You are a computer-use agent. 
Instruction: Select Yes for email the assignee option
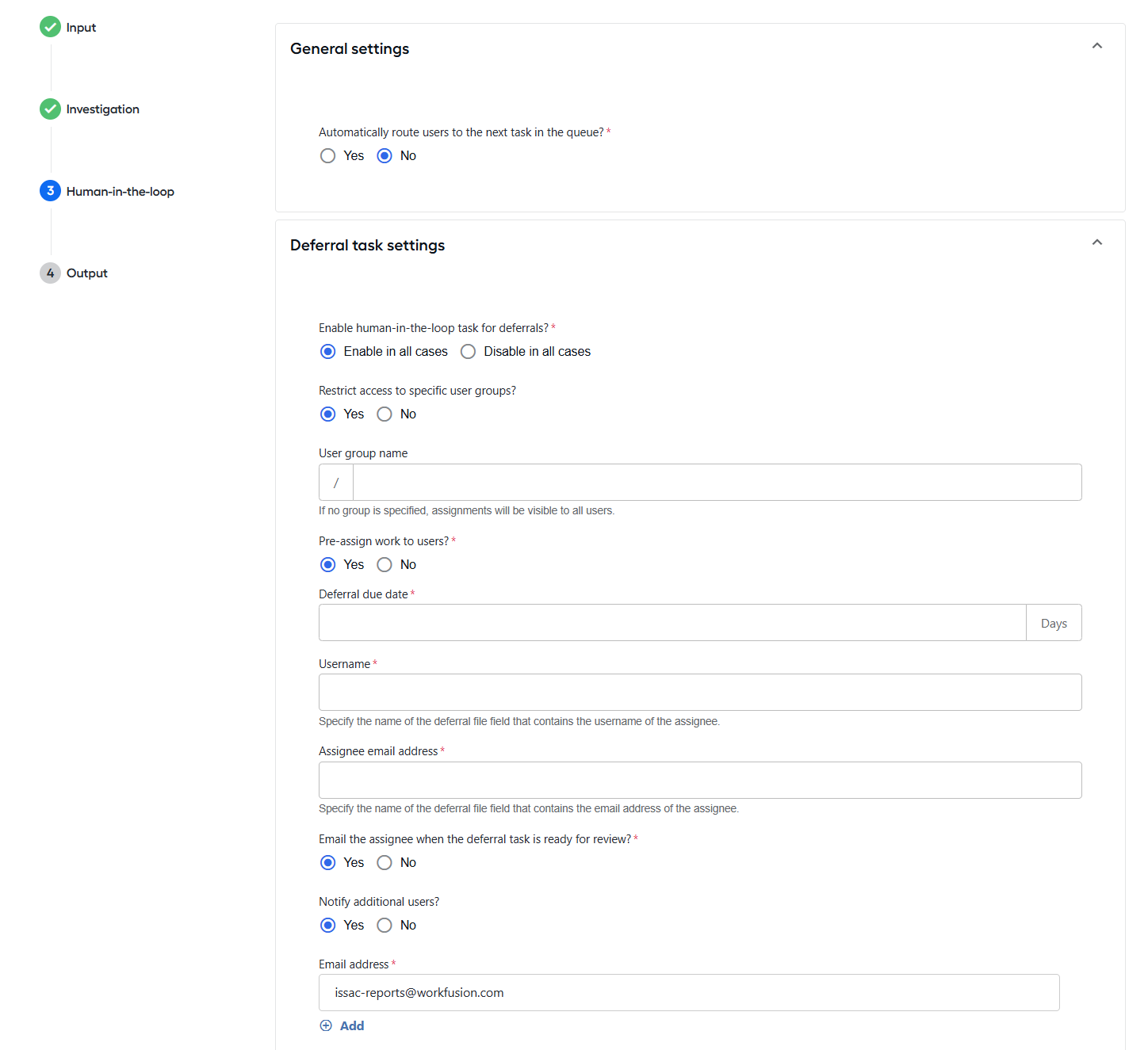point(327,863)
